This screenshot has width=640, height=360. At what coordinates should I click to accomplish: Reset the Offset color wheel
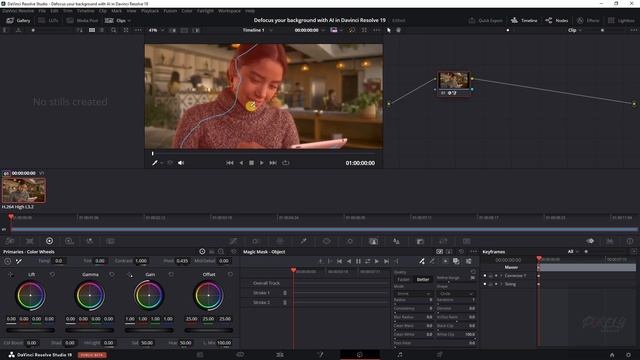coord(231,274)
